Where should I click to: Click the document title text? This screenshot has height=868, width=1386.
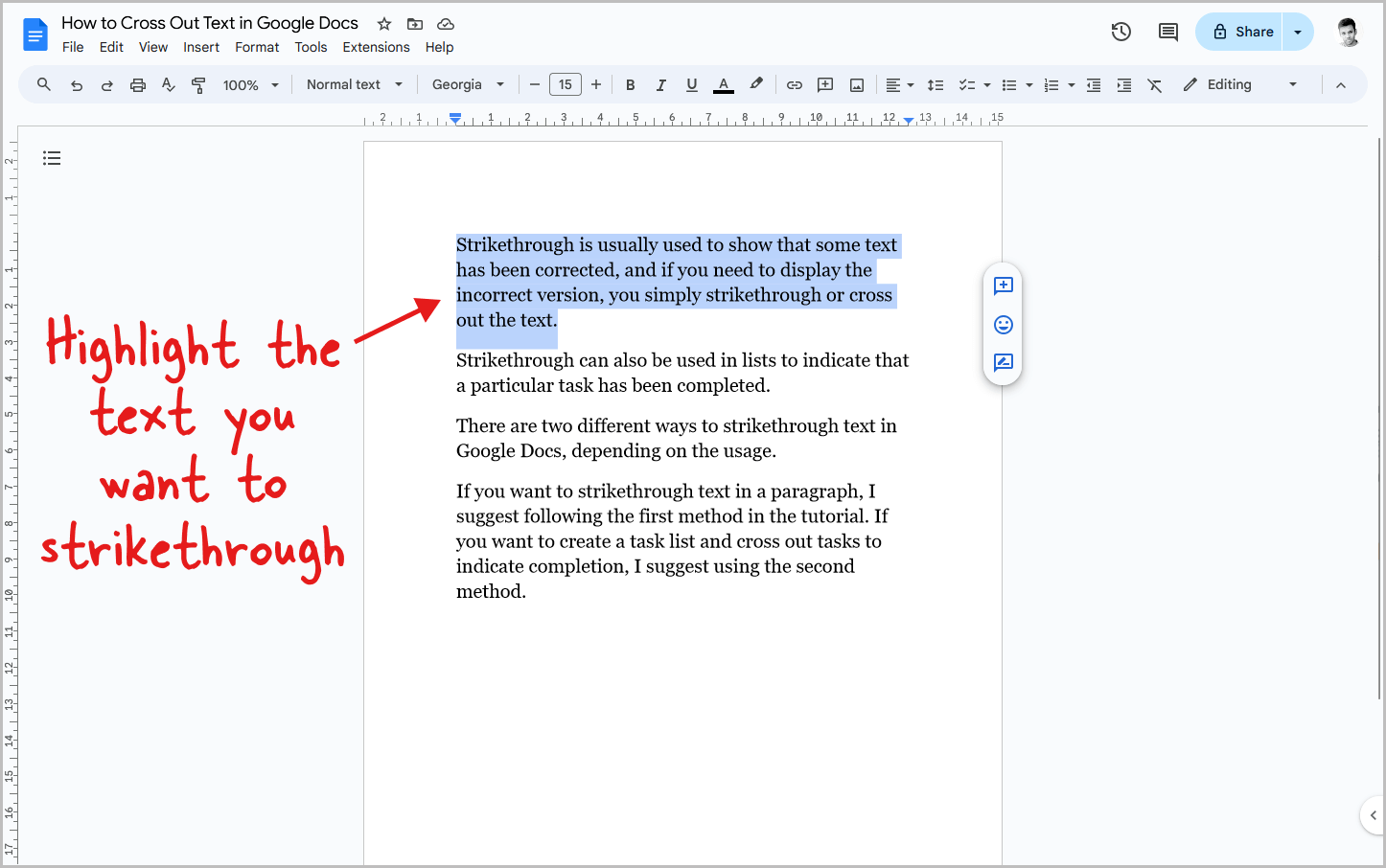click(210, 23)
